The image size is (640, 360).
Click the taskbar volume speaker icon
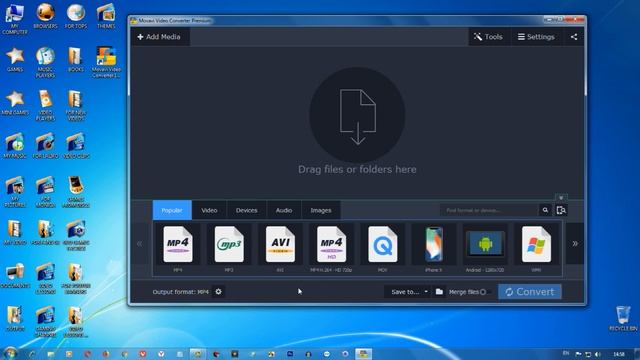click(598, 354)
